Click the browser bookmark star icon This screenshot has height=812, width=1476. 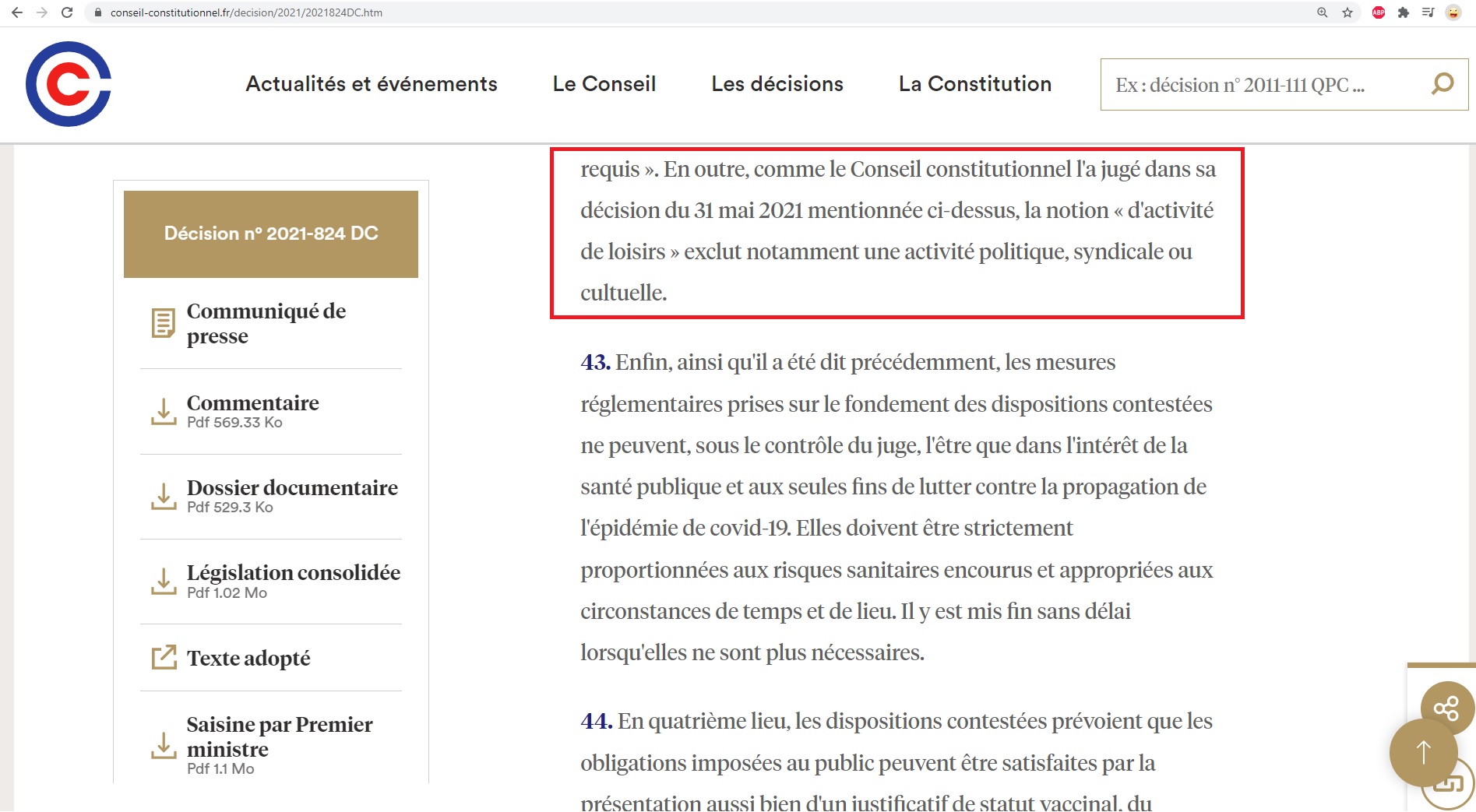[x=1347, y=12]
